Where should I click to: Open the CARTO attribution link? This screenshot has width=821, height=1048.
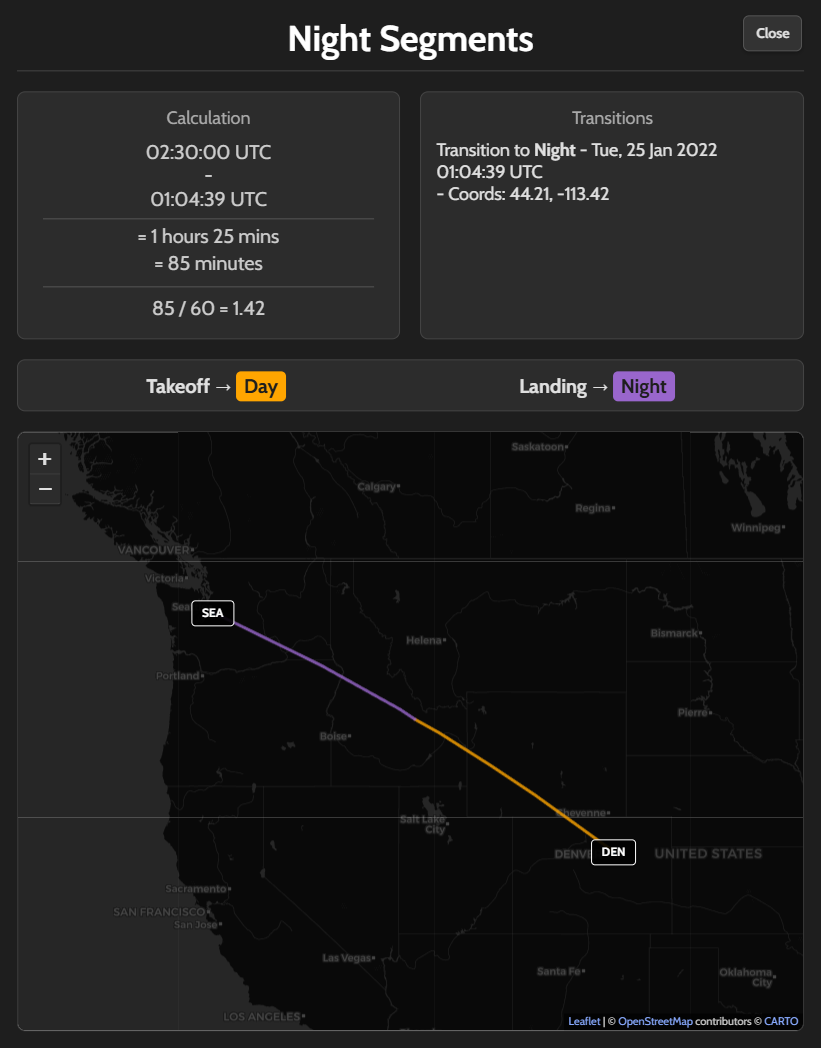pyautogui.click(x=780, y=1021)
